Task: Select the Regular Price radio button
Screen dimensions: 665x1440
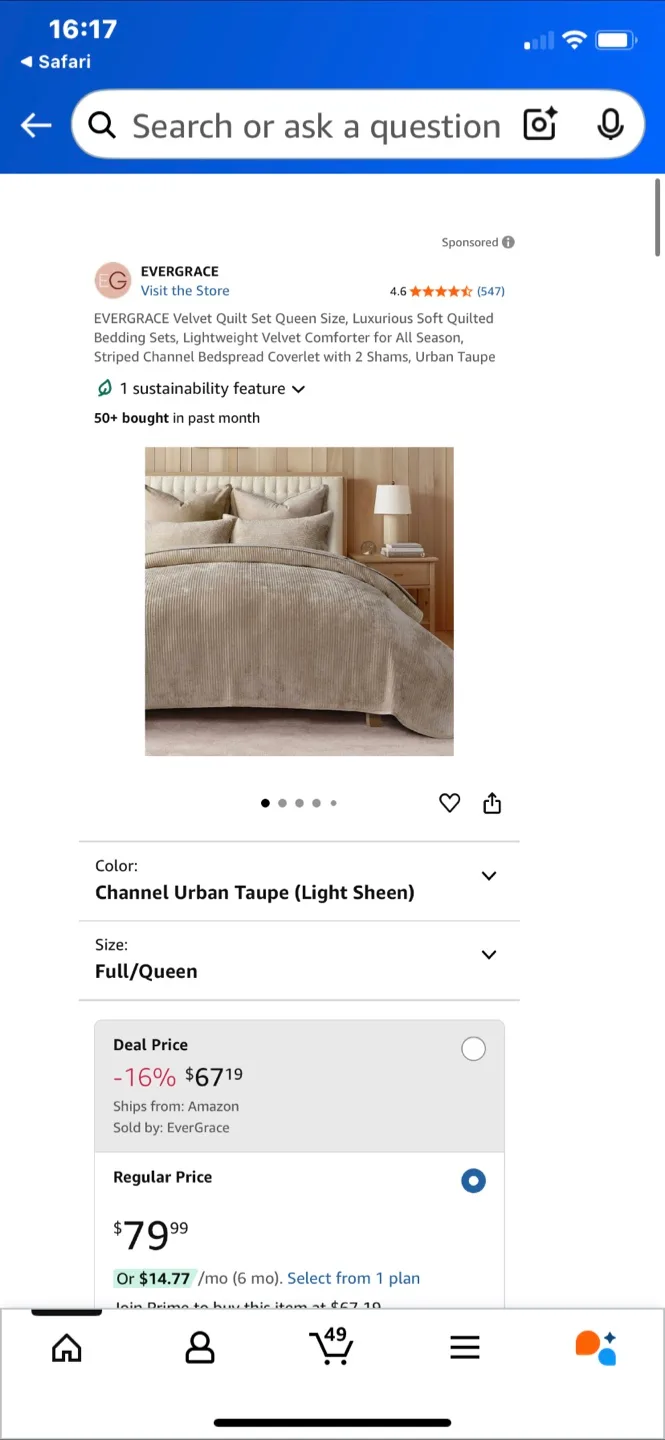Action: [x=473, y=1181]
